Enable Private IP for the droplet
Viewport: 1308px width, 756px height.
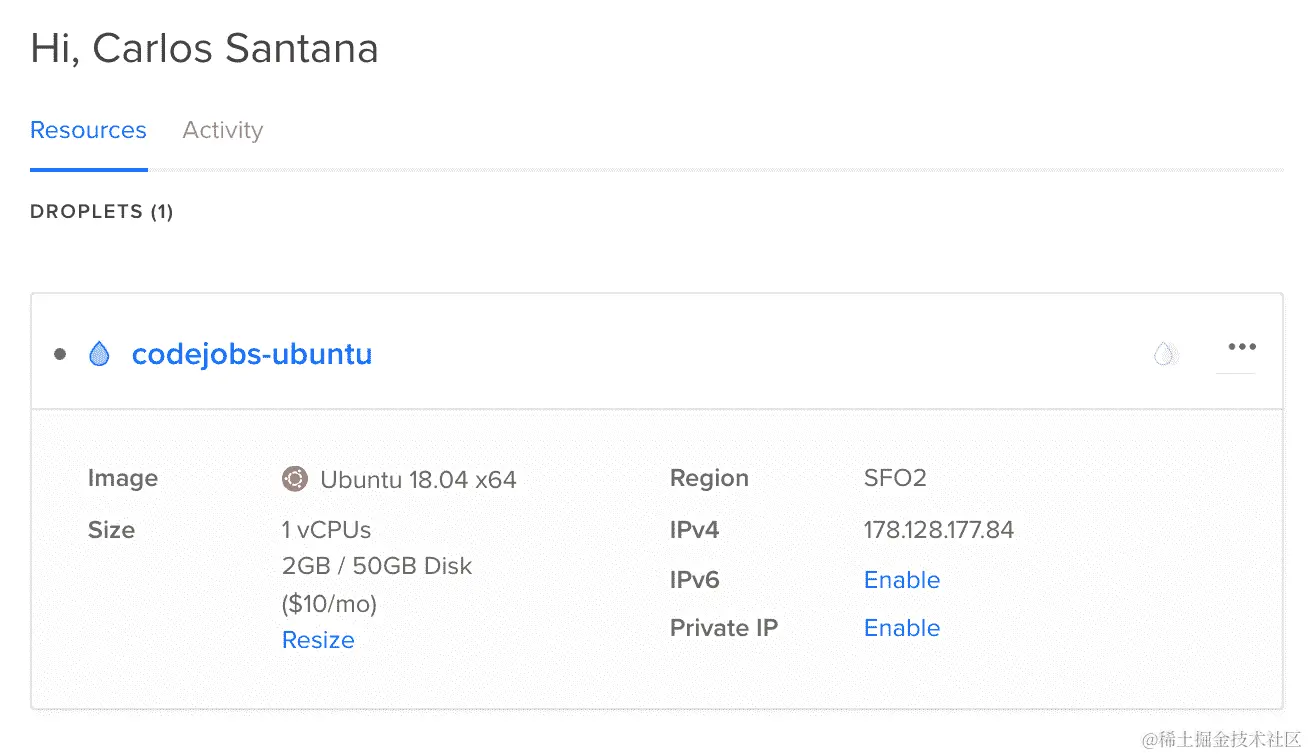[902, 628]
